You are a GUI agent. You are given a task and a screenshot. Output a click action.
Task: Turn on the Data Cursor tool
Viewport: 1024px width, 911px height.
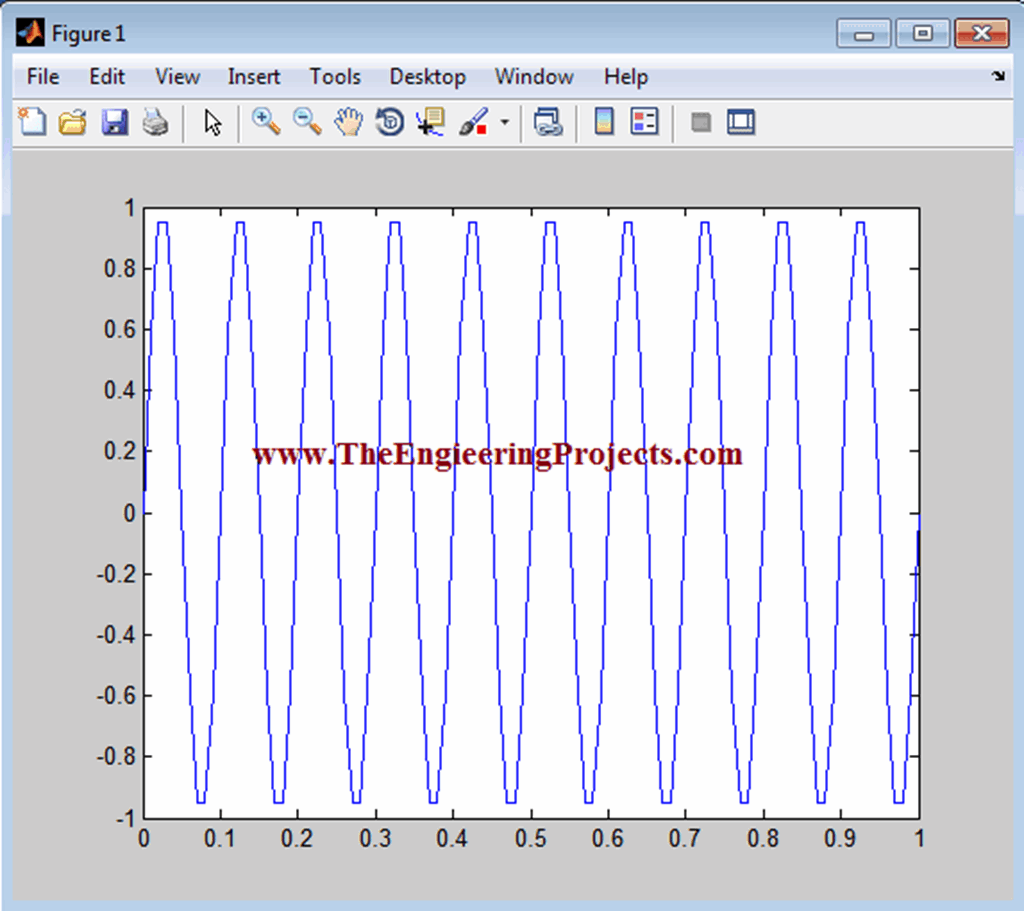click(x=428, y=121)
